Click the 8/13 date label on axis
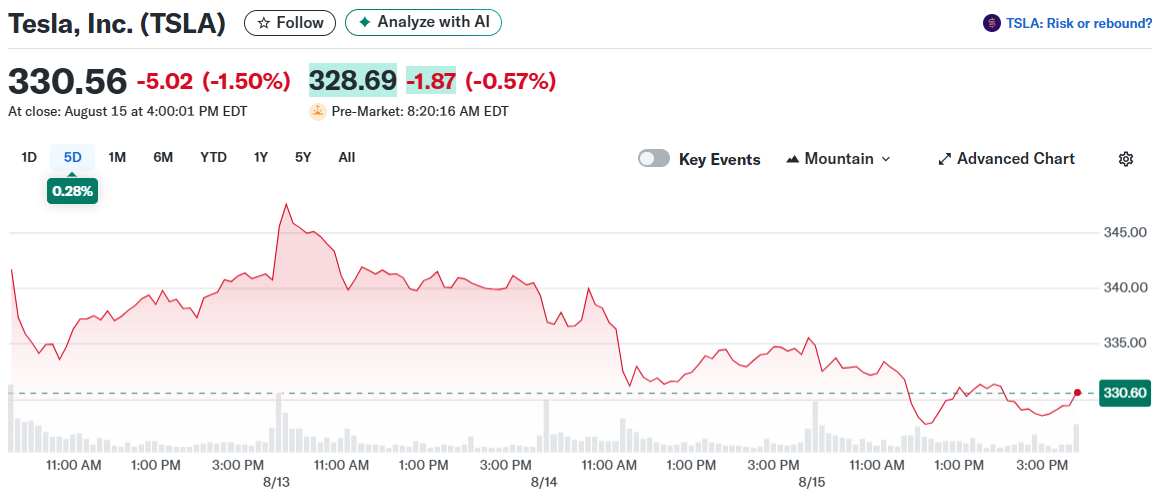 277,482
